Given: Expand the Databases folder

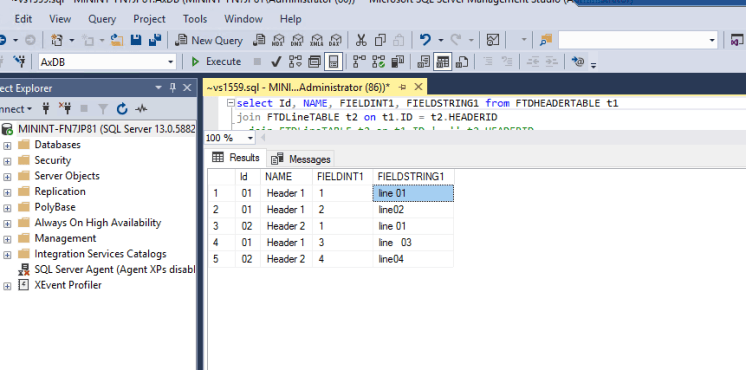Looking at the screenshot, I should click(x=7, y=145).
